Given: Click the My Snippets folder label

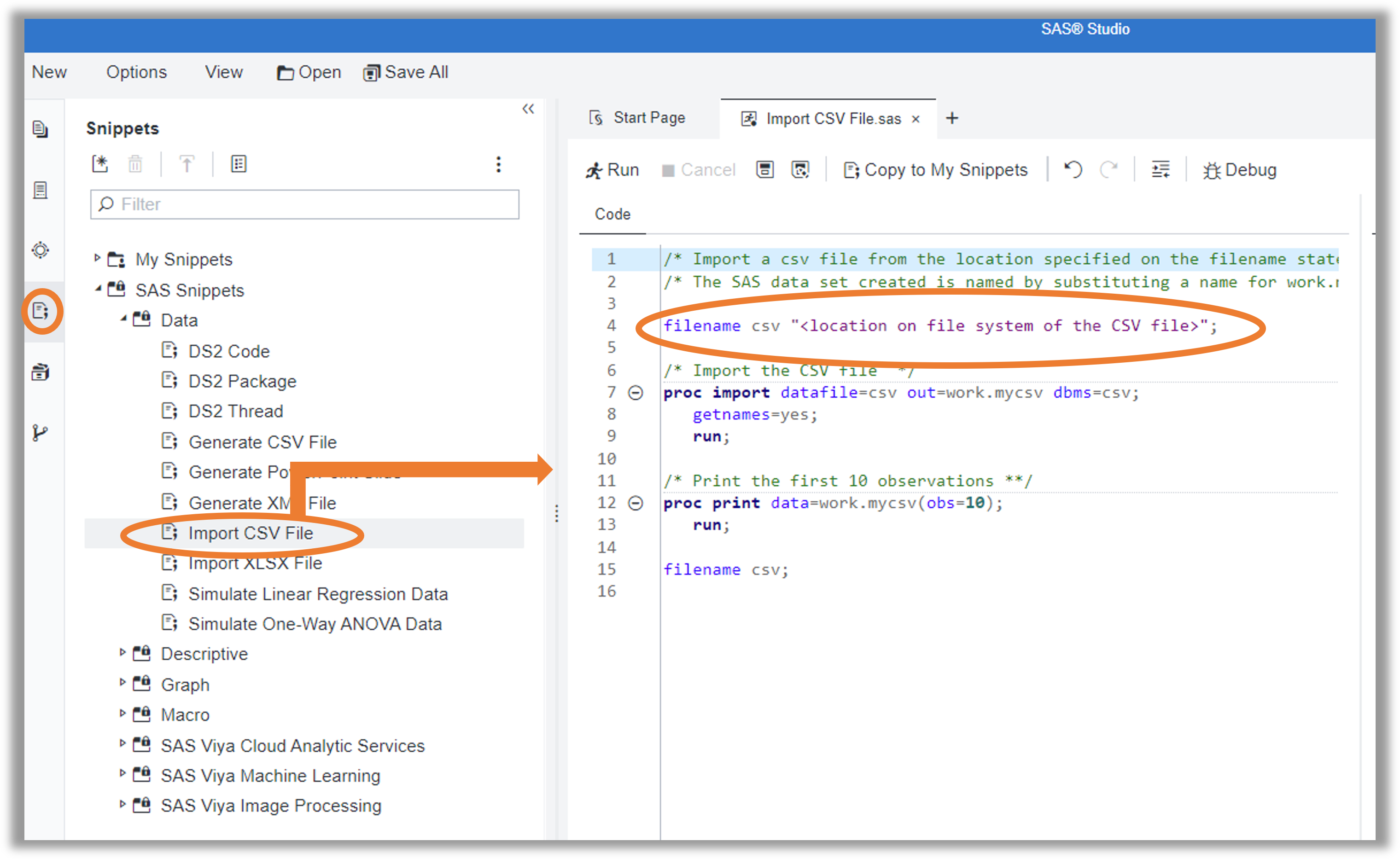Looking at the screenshot, I should pyautogui.click(x=184, y=260).
